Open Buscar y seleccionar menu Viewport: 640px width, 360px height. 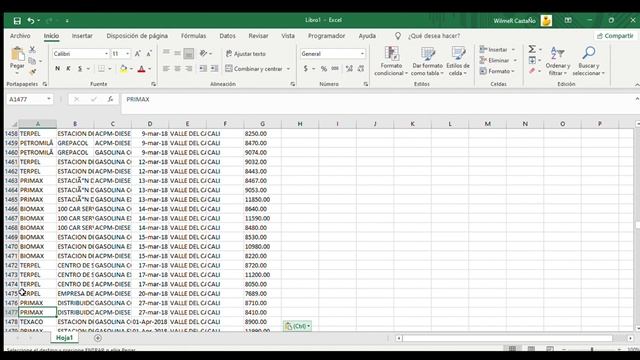589,61
